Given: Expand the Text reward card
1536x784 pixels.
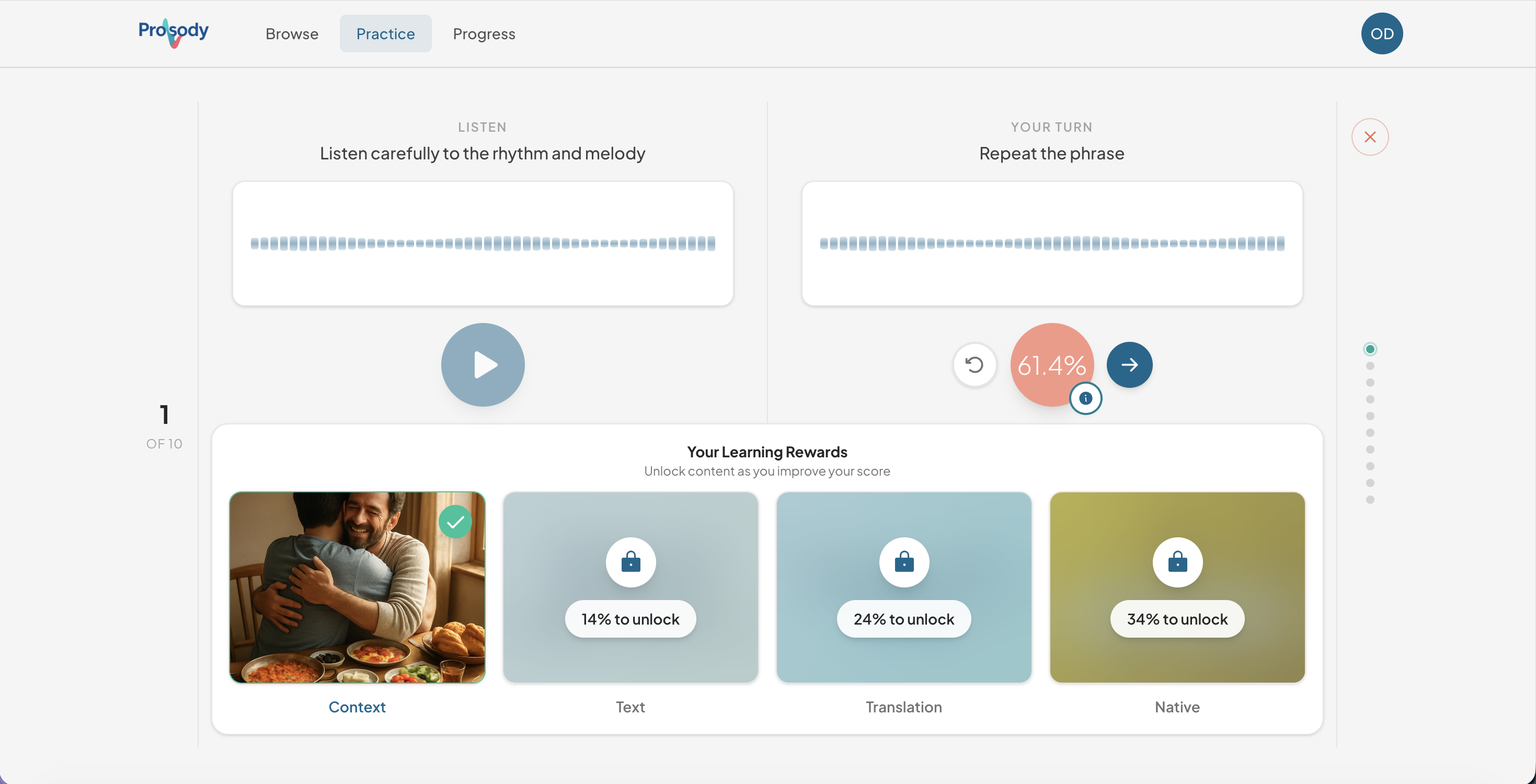Looking at the screenshot, I should pos(629,587).
